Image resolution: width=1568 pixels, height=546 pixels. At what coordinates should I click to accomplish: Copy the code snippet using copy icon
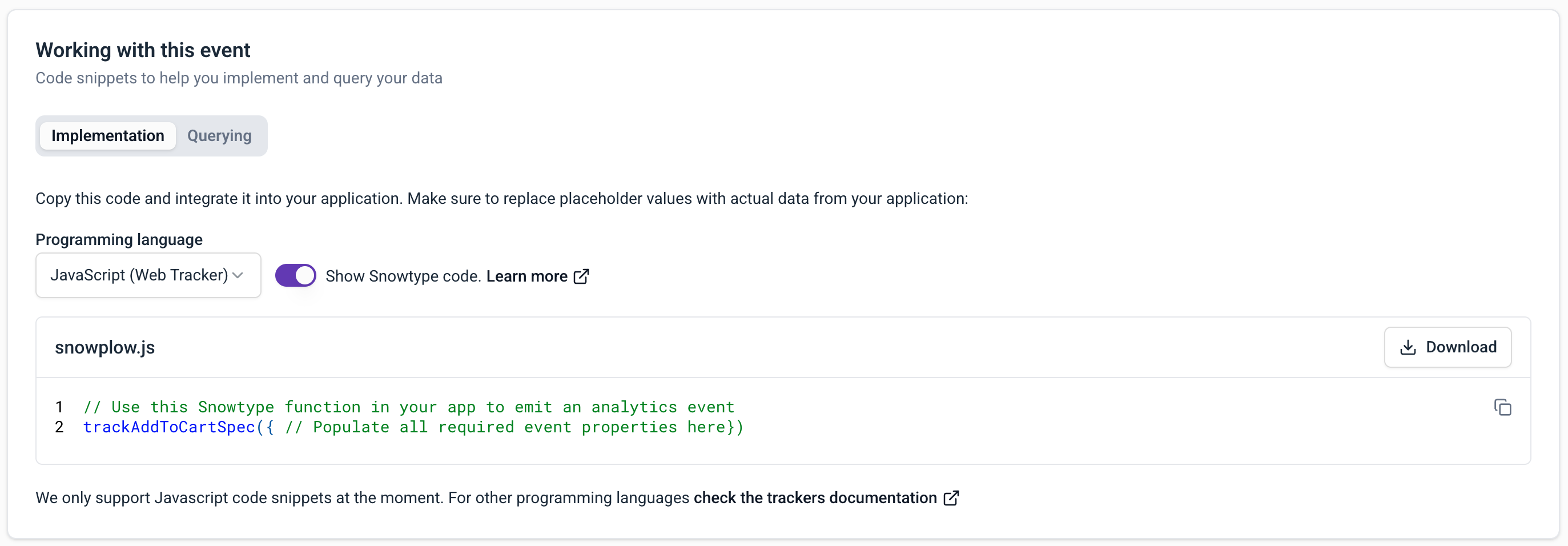pyautogui.click(x=1502, y=407)
